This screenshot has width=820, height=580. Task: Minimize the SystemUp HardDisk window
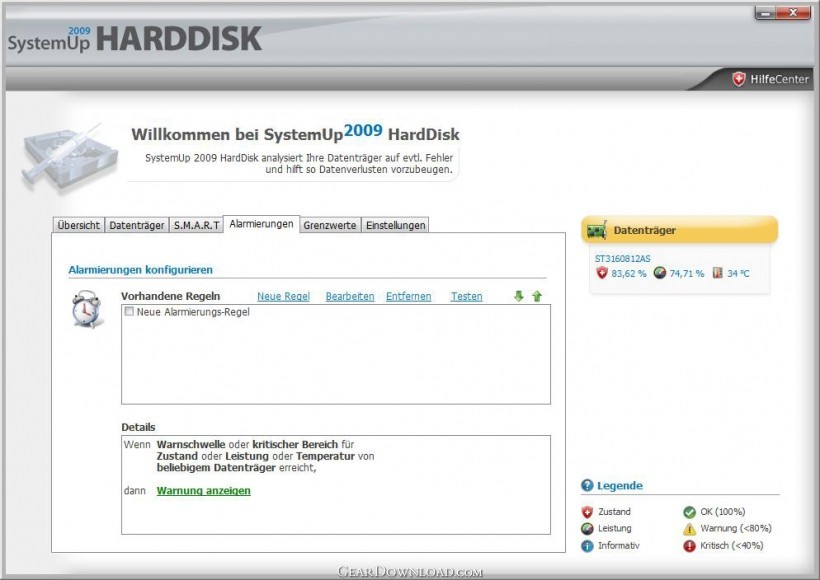coord(766,13)
